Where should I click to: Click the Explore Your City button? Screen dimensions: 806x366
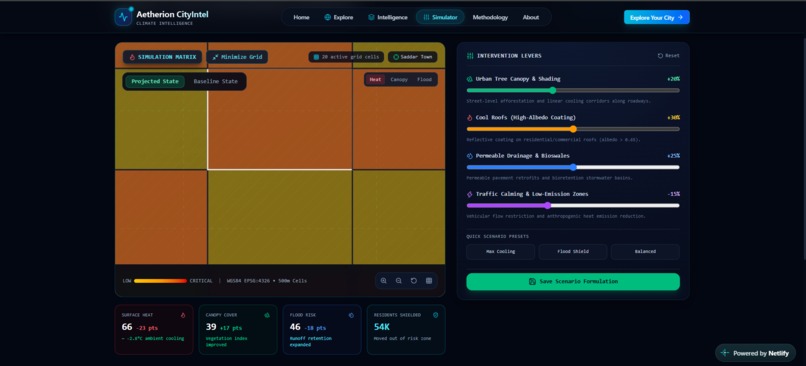[656, 17]
